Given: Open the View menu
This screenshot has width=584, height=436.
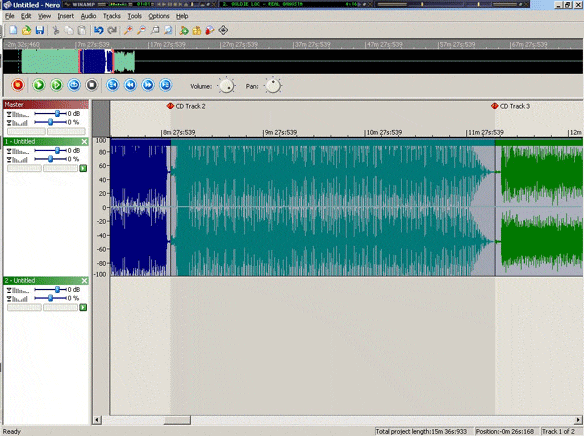Looking at the screenshot, I should coord(44,16).
